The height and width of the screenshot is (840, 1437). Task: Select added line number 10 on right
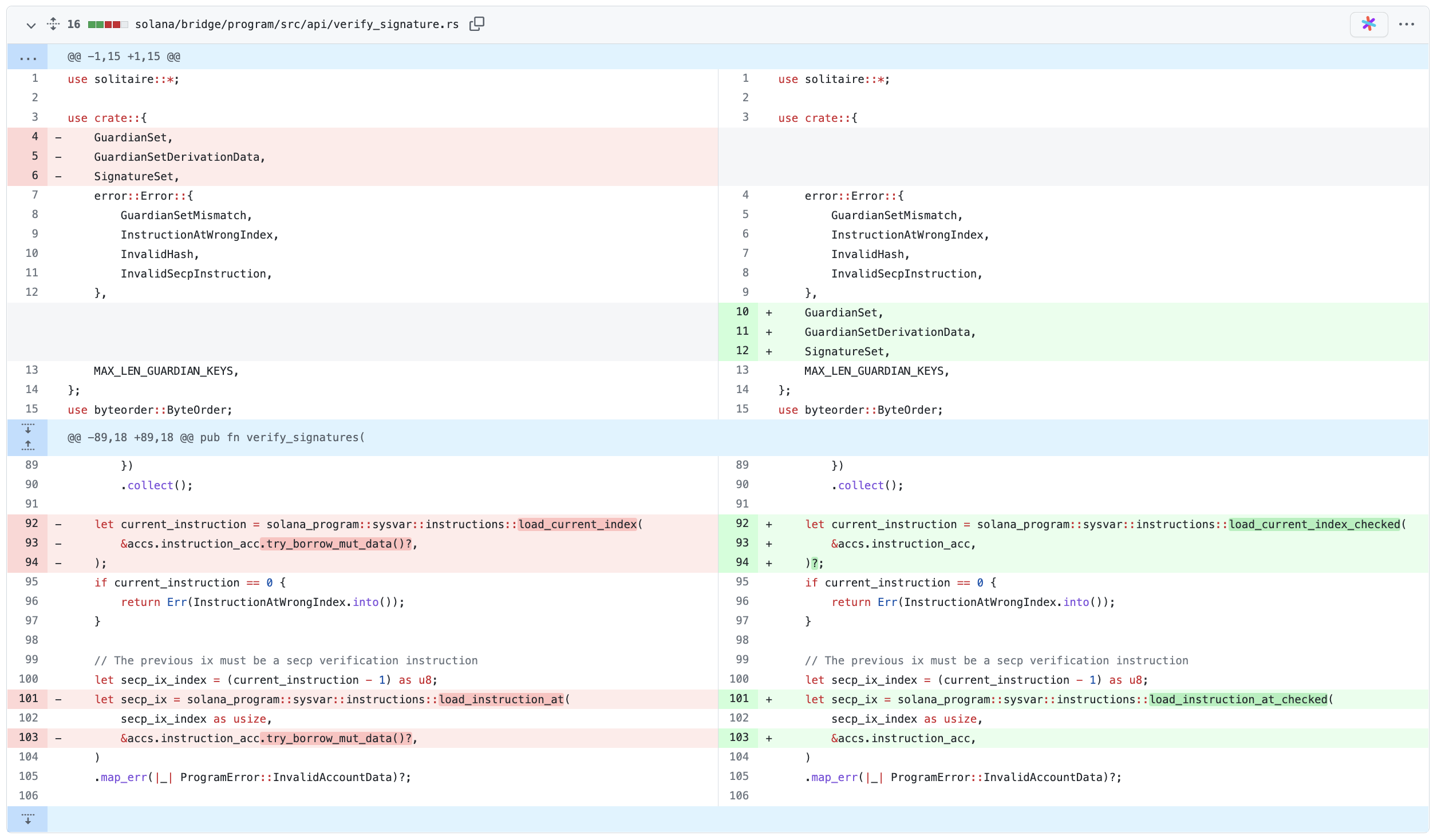(742, 312)
